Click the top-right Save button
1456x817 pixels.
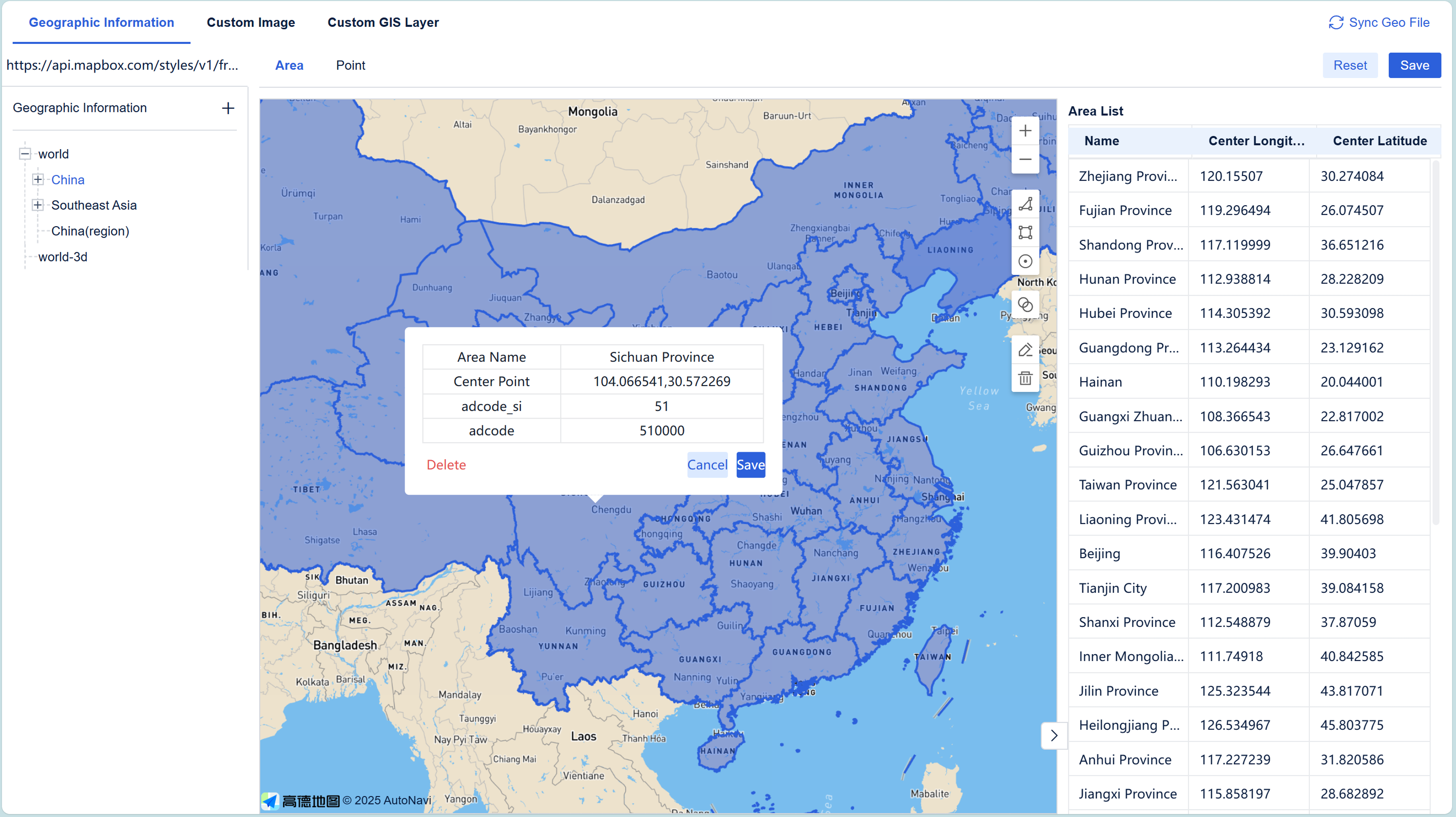click(x=1414, y=66)
